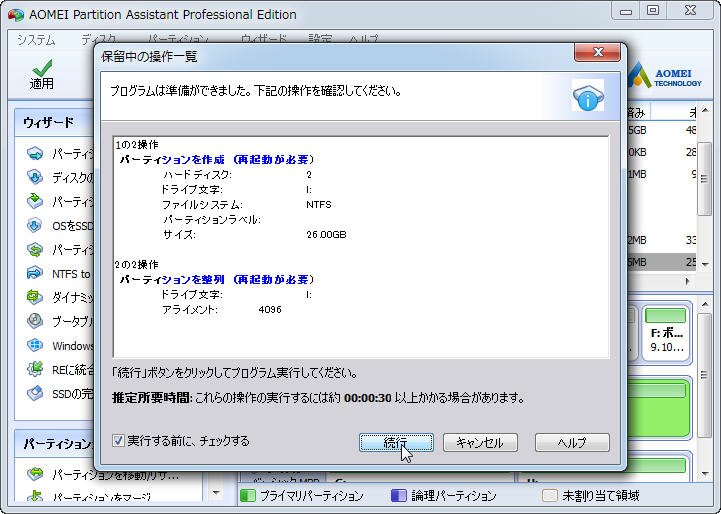Expand the left panel bottom dropdown arrow

pos(216,493)
